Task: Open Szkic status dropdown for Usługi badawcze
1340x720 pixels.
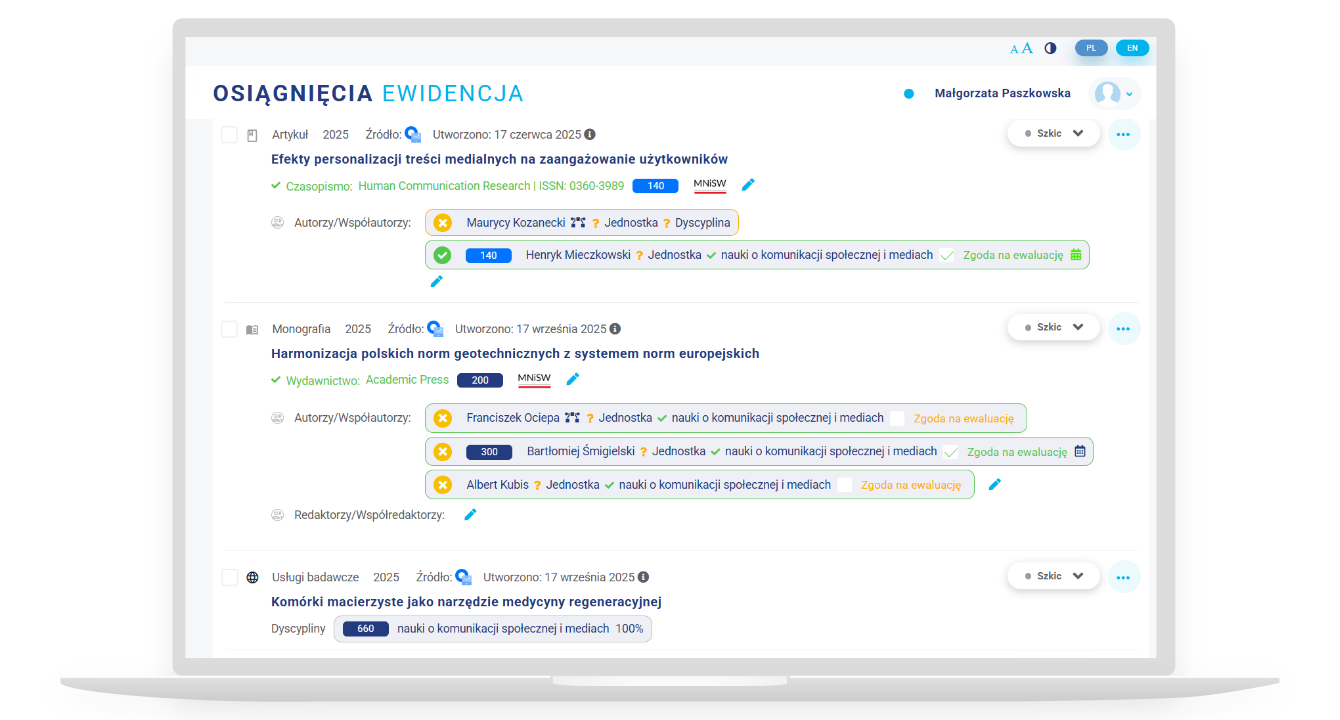Action: point(1053,576)
